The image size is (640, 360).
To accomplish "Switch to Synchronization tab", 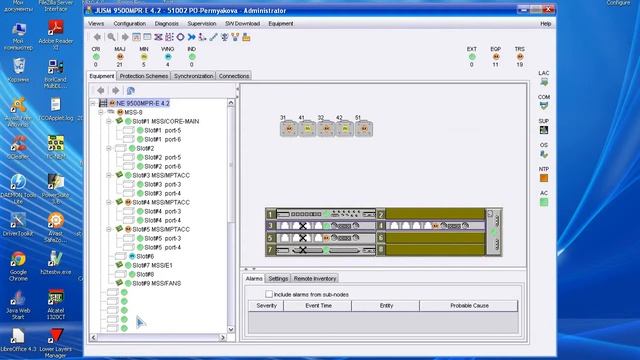I will pos(193,76).
